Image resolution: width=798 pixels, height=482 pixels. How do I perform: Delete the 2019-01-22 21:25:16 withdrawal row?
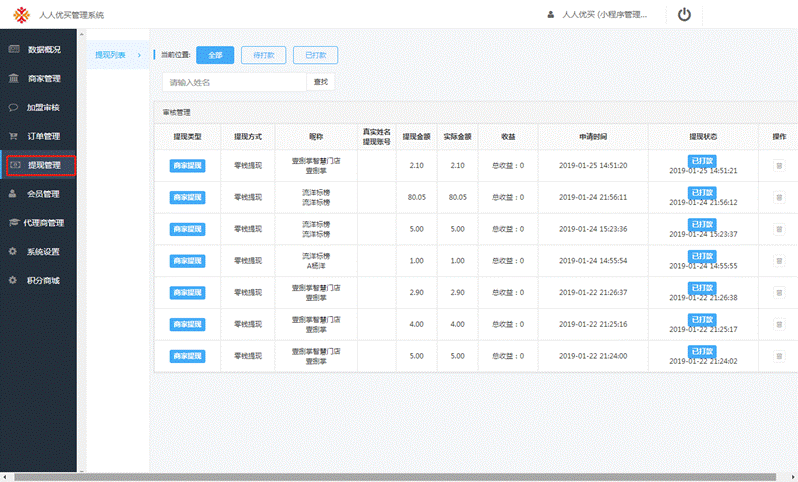point(779,324)
